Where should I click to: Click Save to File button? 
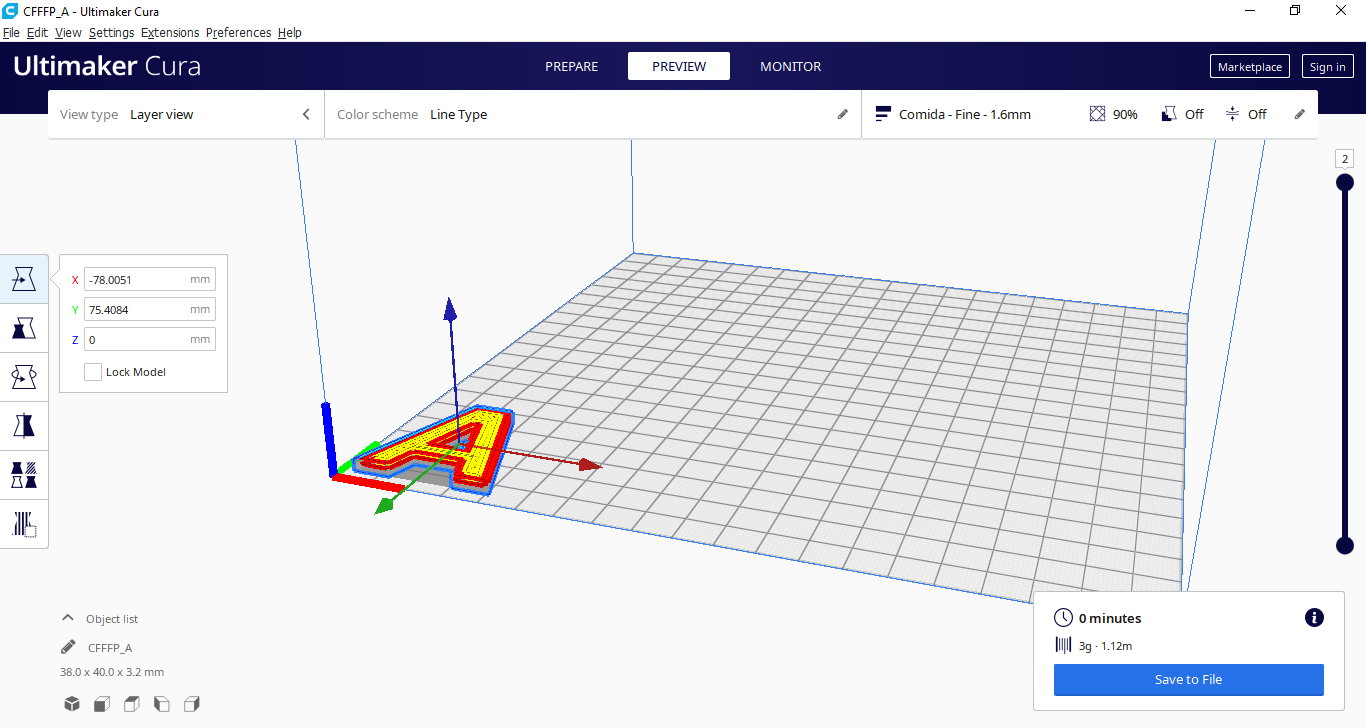pyautogui.click(x=1189, y=680)
